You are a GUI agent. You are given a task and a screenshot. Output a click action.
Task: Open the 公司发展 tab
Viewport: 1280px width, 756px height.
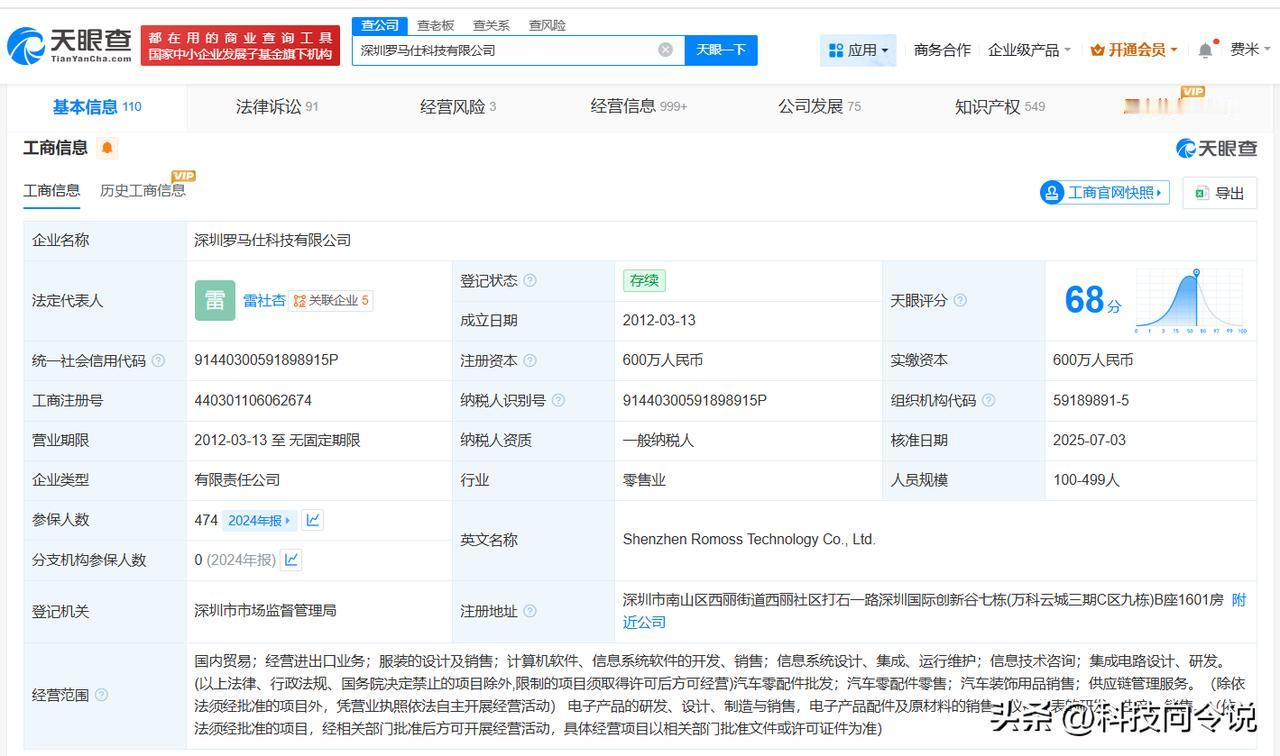[x=819, y=107]
